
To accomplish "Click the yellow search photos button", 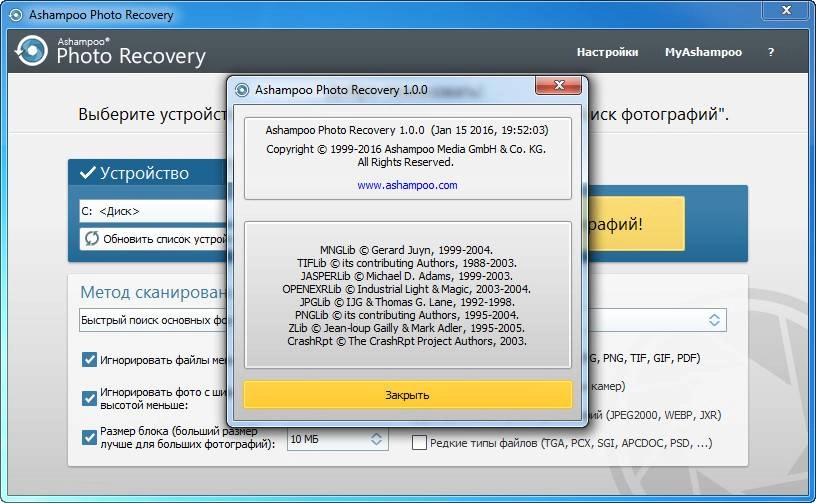I will pyautogui.click(x=636, y=224).
